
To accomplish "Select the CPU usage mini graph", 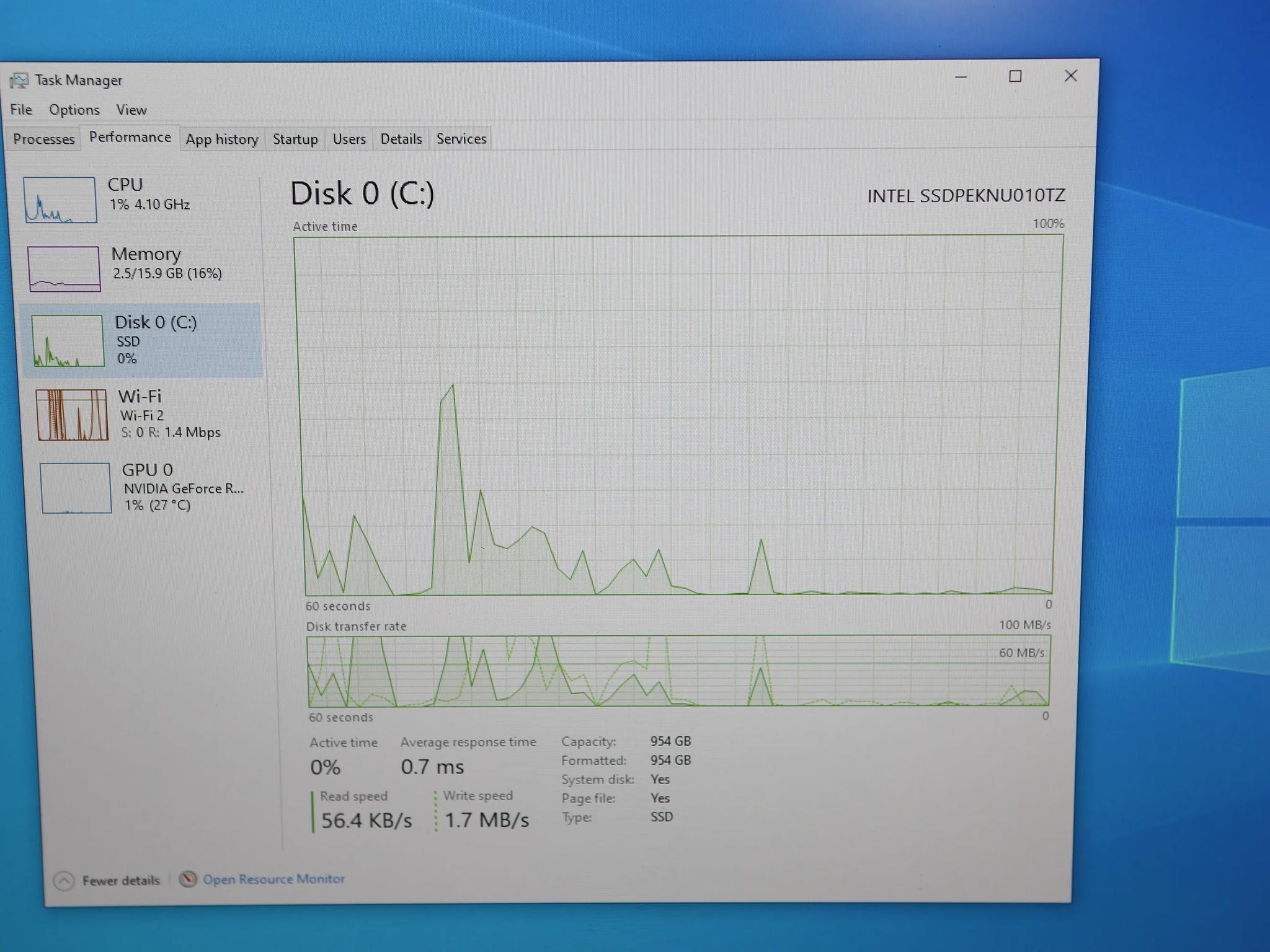I will click(x=60, y=200).
